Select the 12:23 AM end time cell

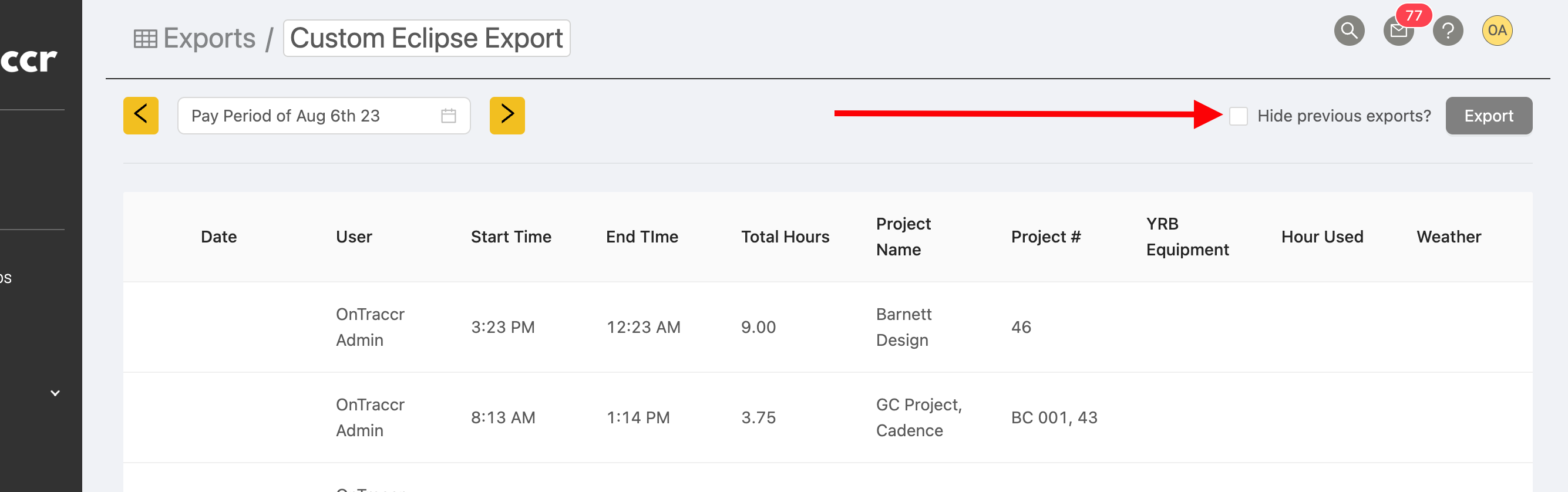pyautogui.click(x=643, y=328)
